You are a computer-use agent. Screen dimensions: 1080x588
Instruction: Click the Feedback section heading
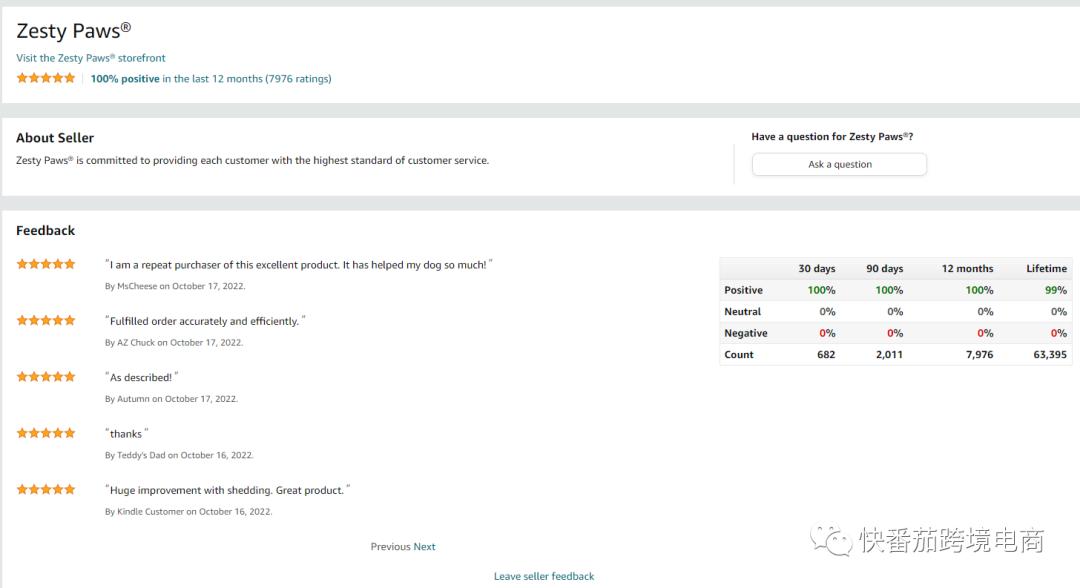pos(45,231)
